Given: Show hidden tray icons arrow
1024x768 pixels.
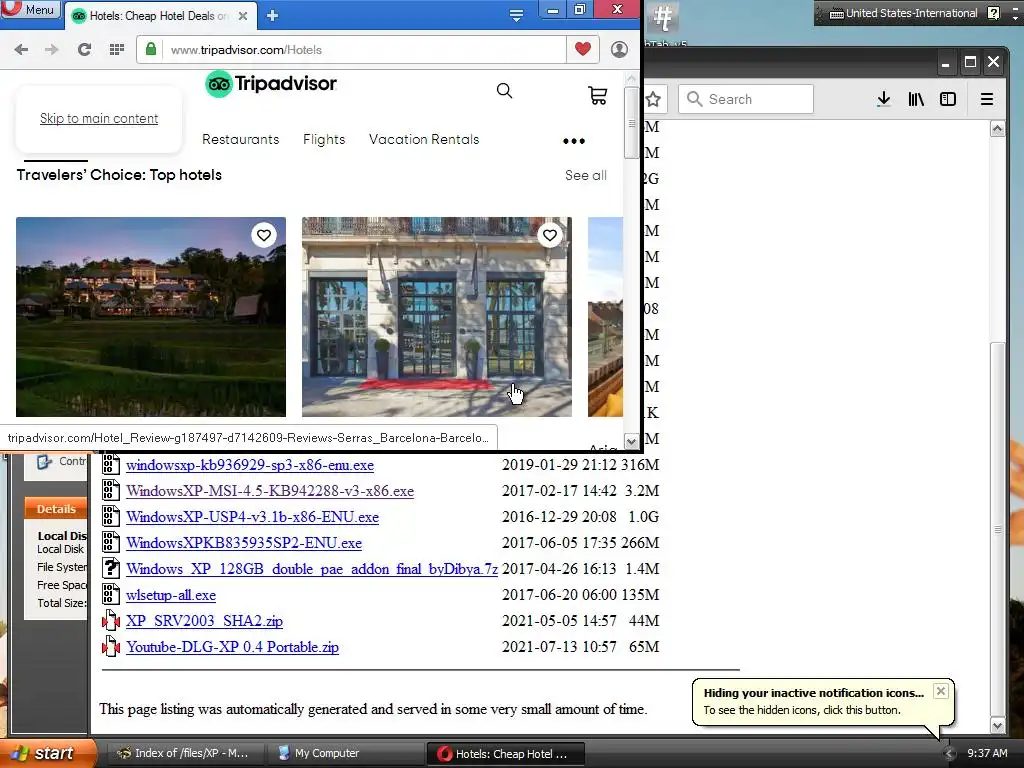Looking at the screenshot, I should coord(950,754).
